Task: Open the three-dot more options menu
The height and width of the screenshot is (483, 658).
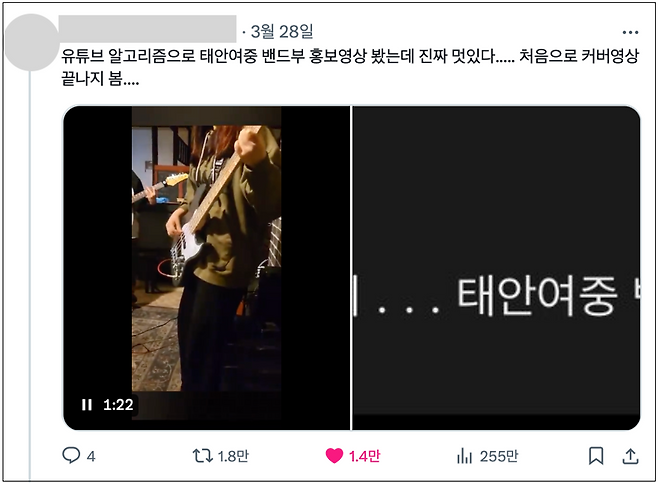Action: (x=630, y=32)
